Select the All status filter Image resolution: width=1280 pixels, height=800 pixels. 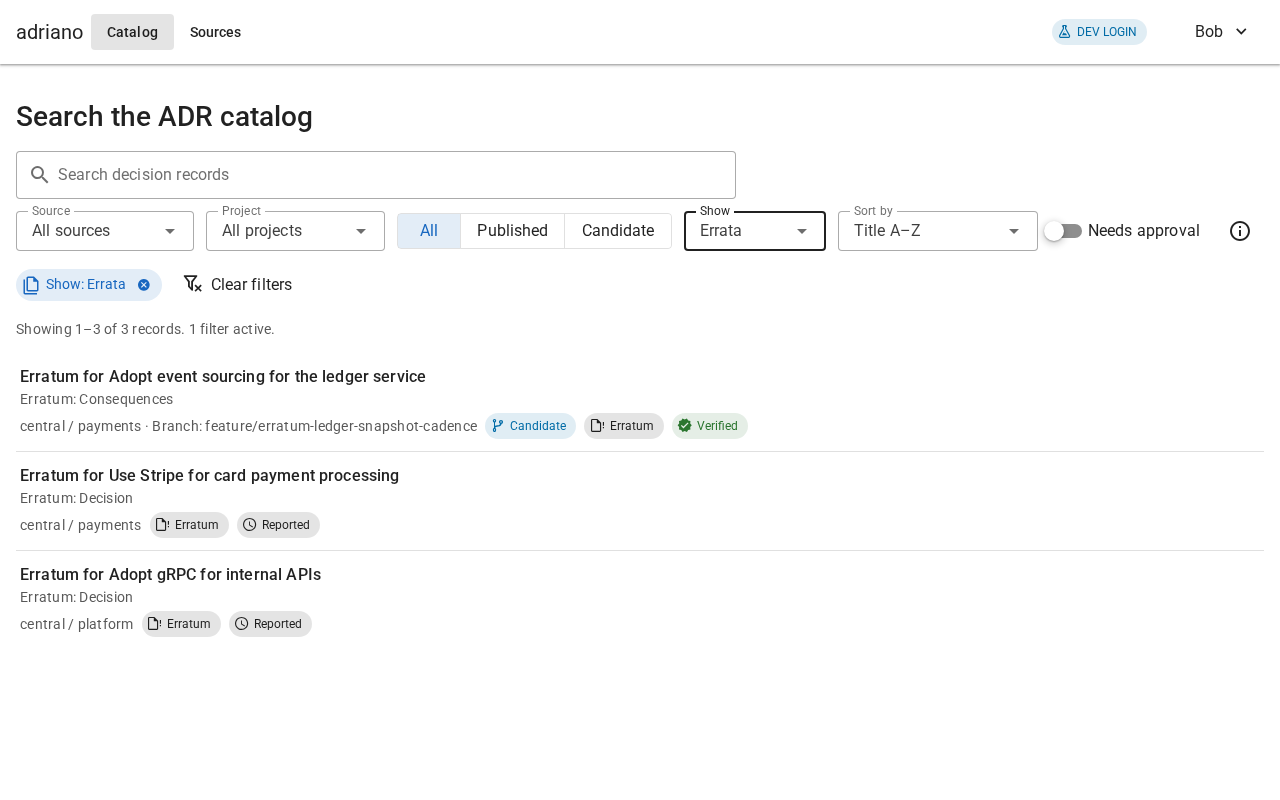point(429,231)
